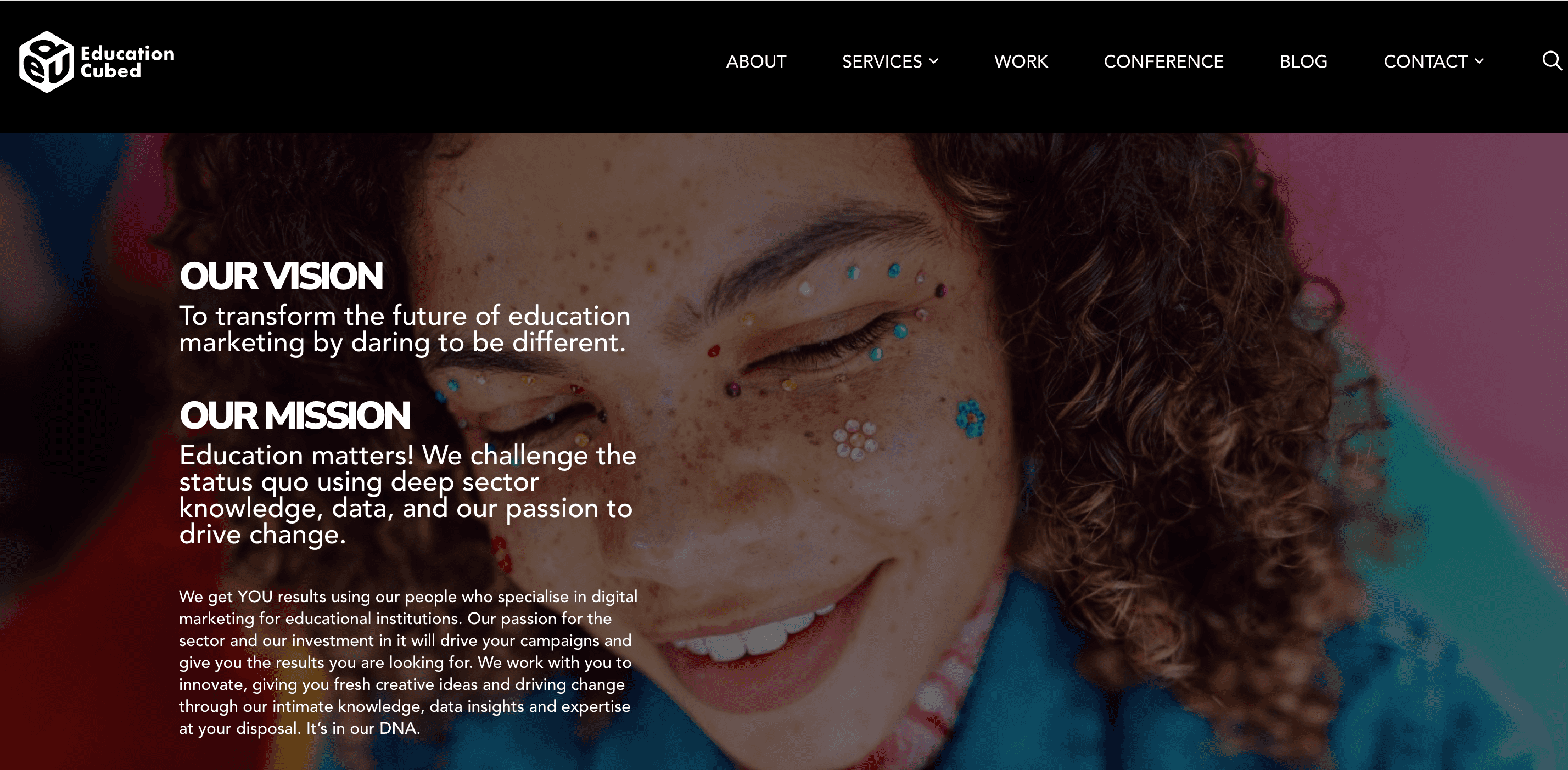Open the About page
Viewport: 1568px width, 770px height.
click(756, 61)
